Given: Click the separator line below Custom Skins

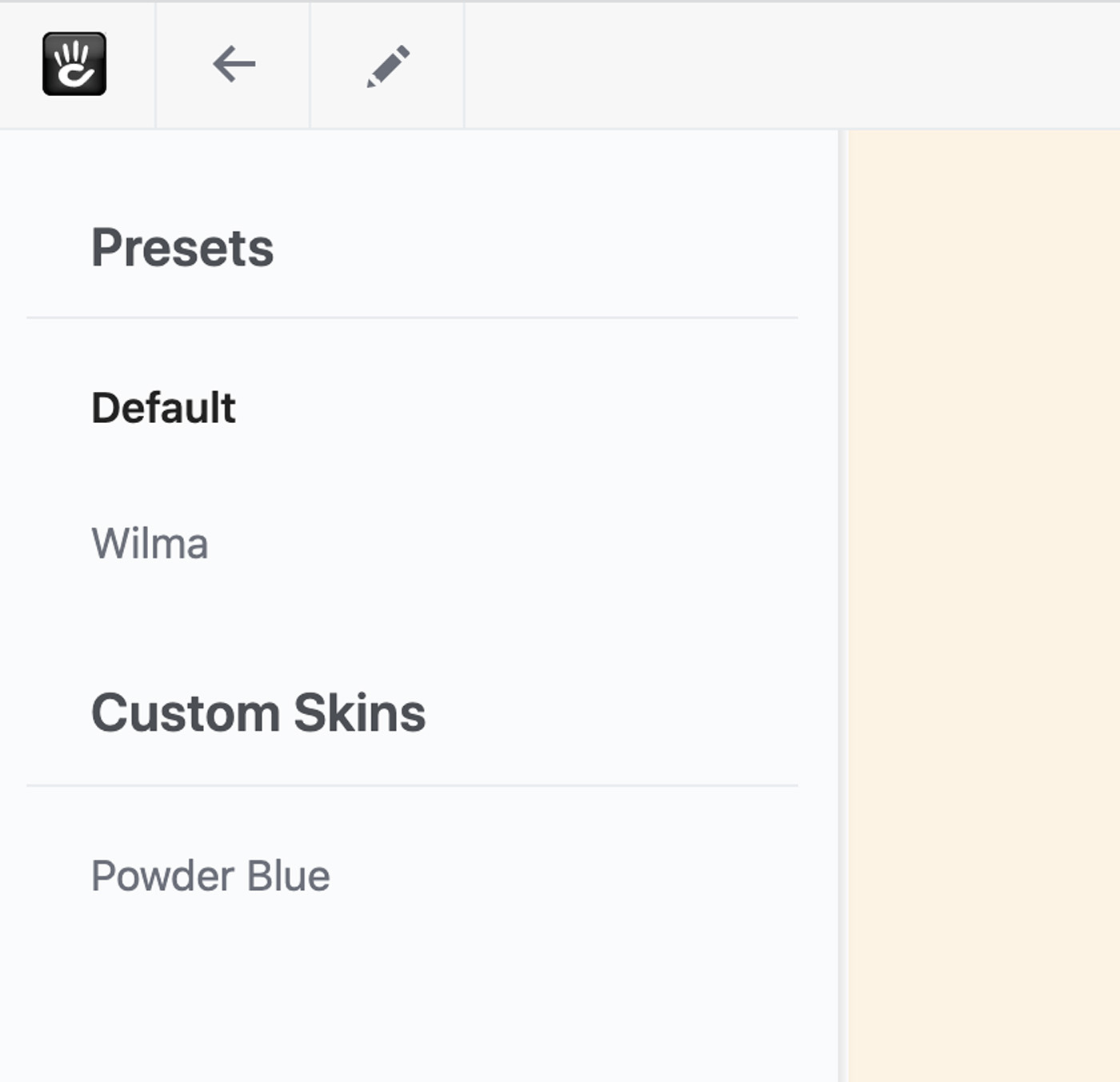Looking at the screenshot, I should (412, 785).
